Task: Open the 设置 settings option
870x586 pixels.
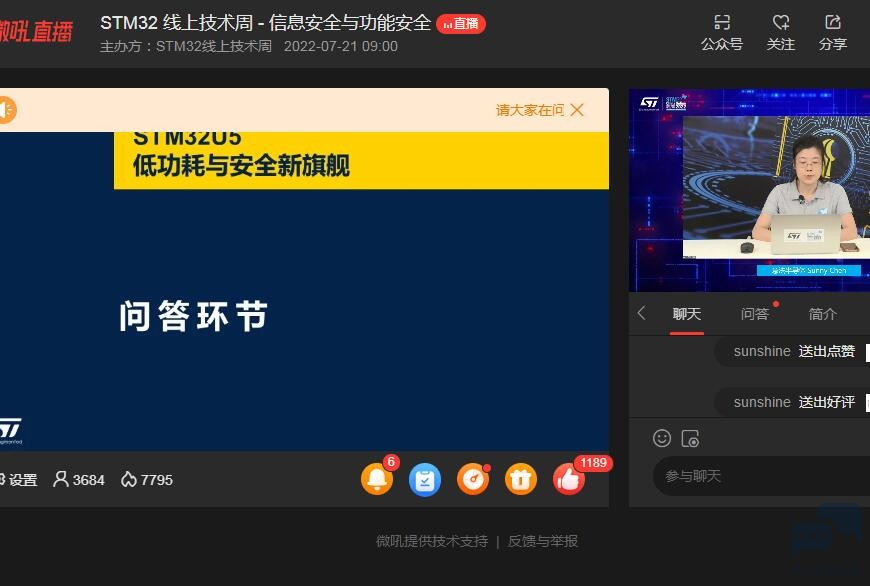Action: (18, 479)
